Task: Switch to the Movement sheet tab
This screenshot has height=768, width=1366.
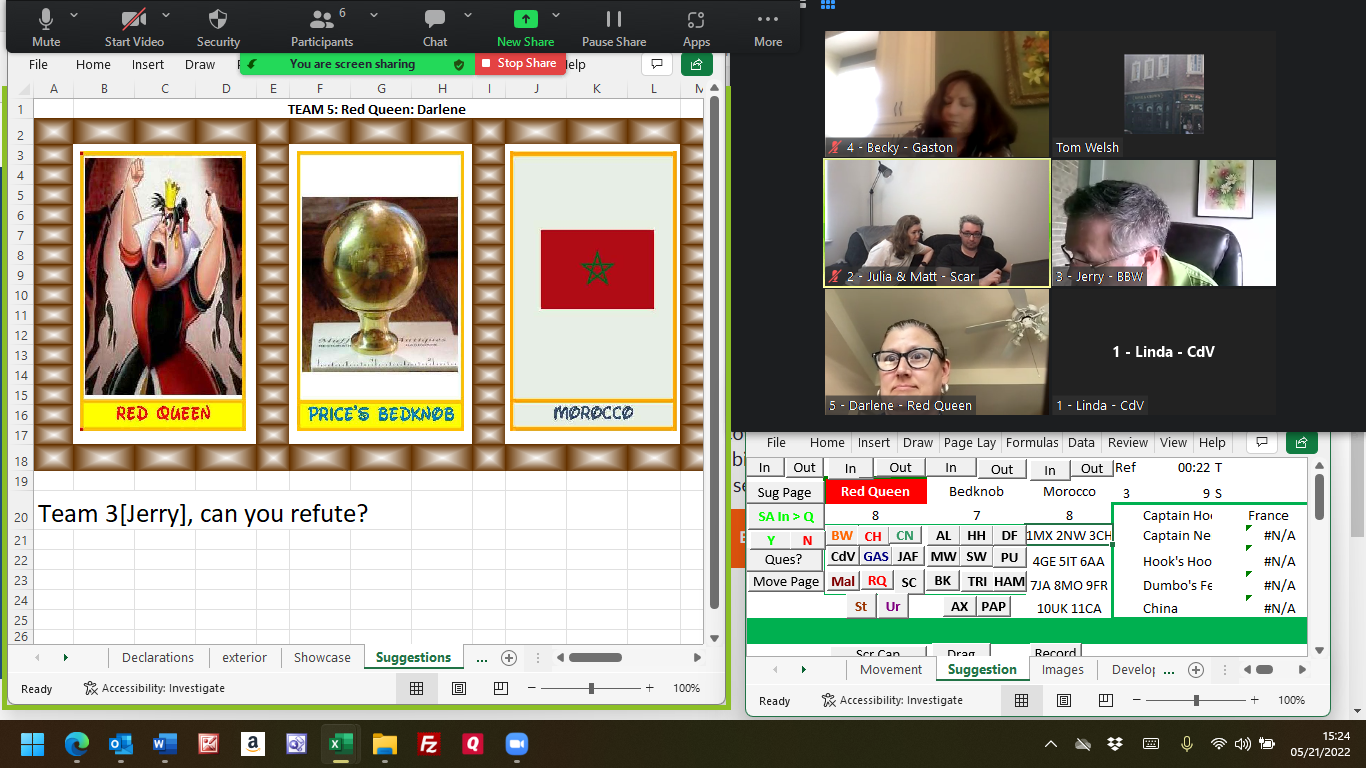Action: click(x=891, y=669)
